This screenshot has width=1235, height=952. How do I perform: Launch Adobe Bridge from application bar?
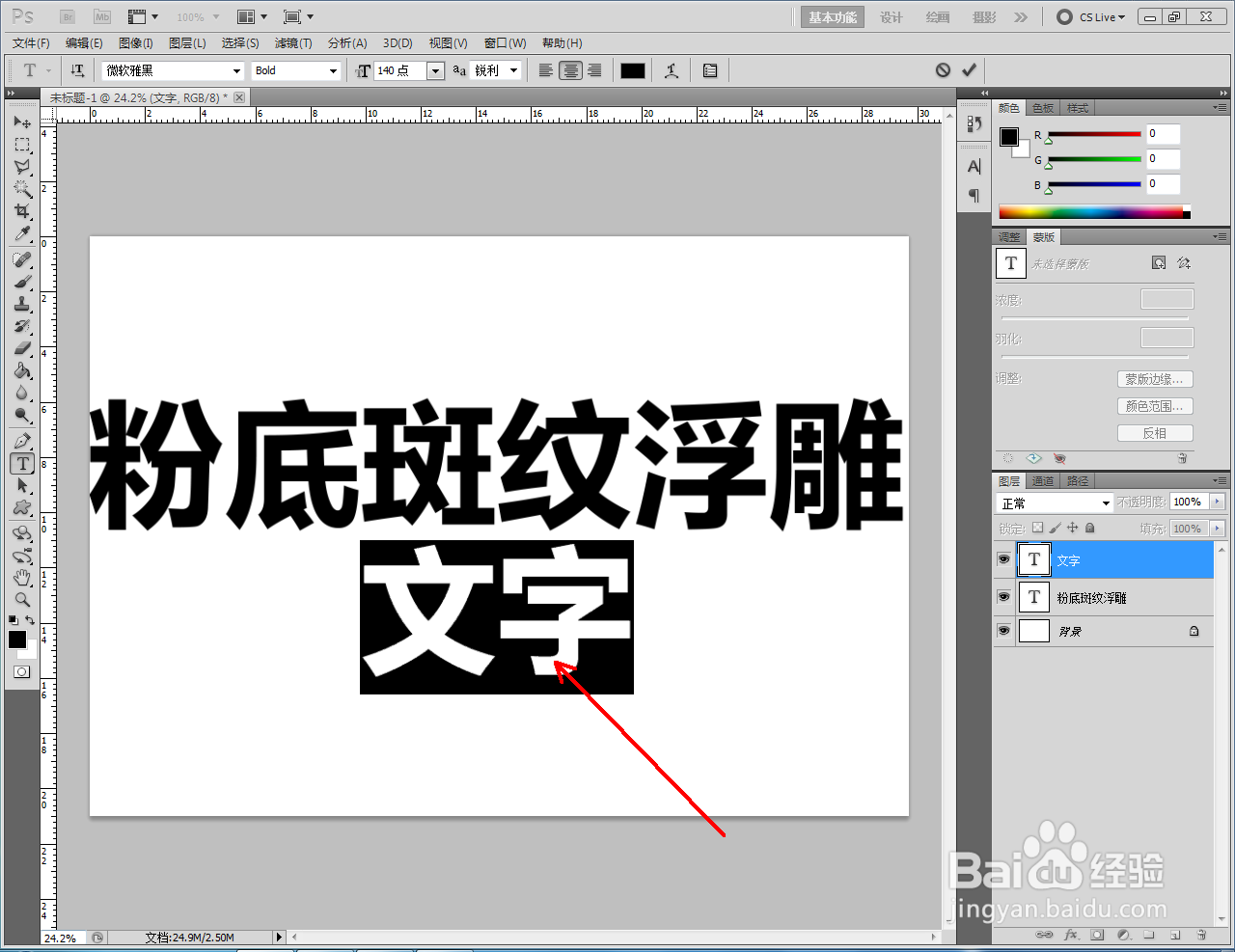click(x=67, y=17)
